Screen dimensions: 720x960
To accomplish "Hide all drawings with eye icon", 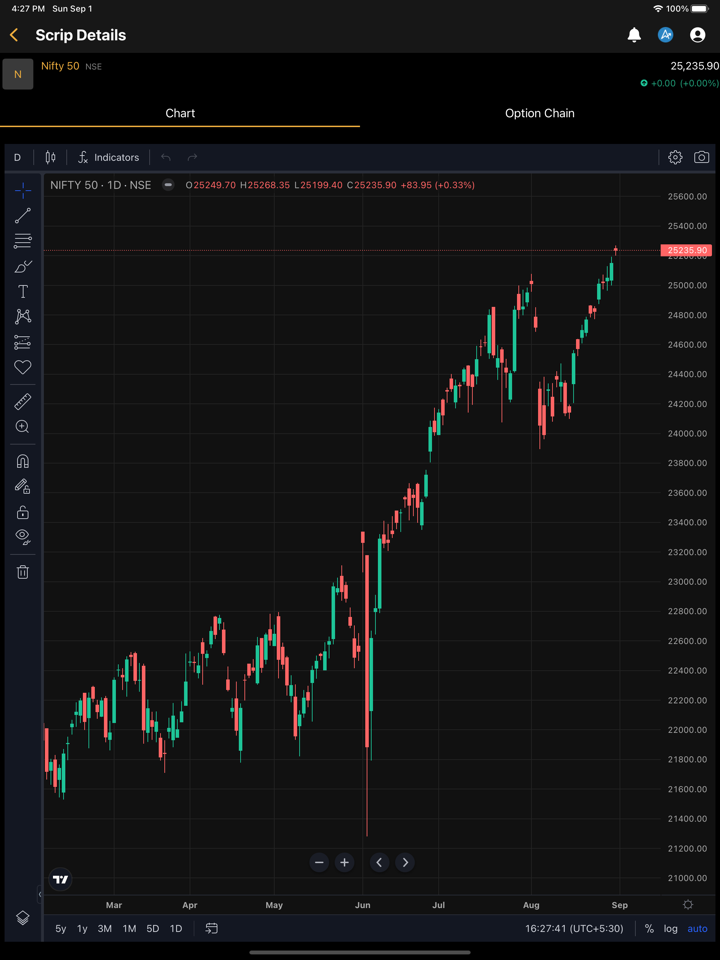I will 23,537.
